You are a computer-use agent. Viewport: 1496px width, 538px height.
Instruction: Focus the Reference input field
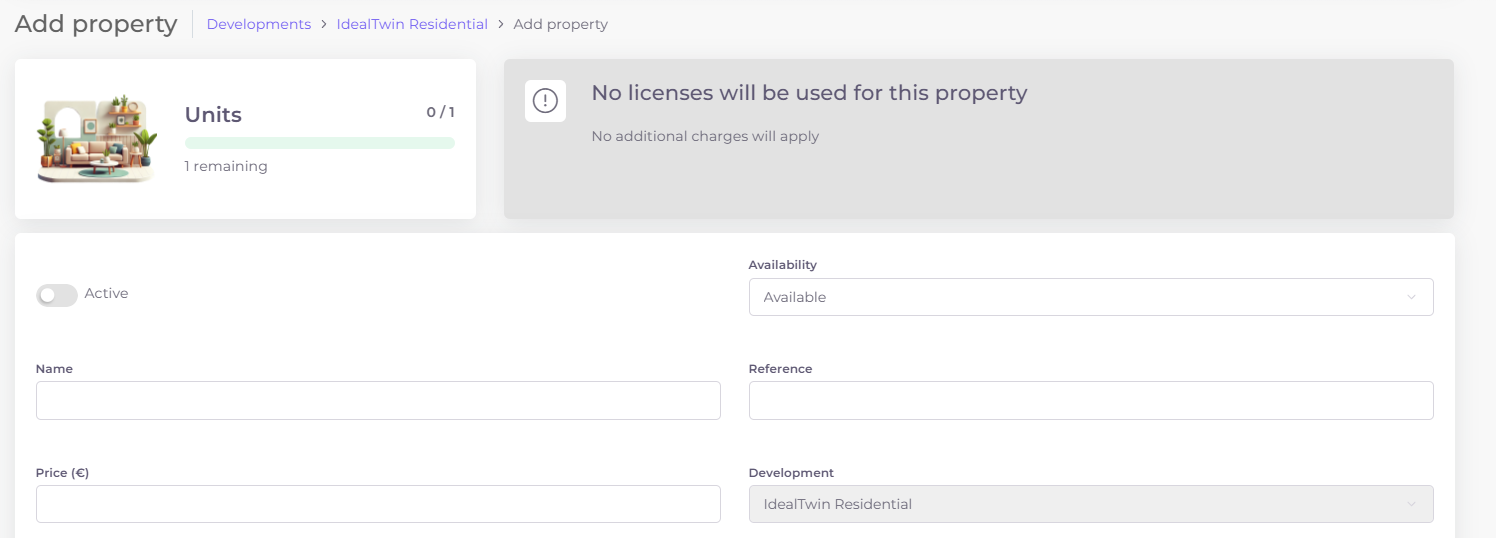tap(1090, 400)
